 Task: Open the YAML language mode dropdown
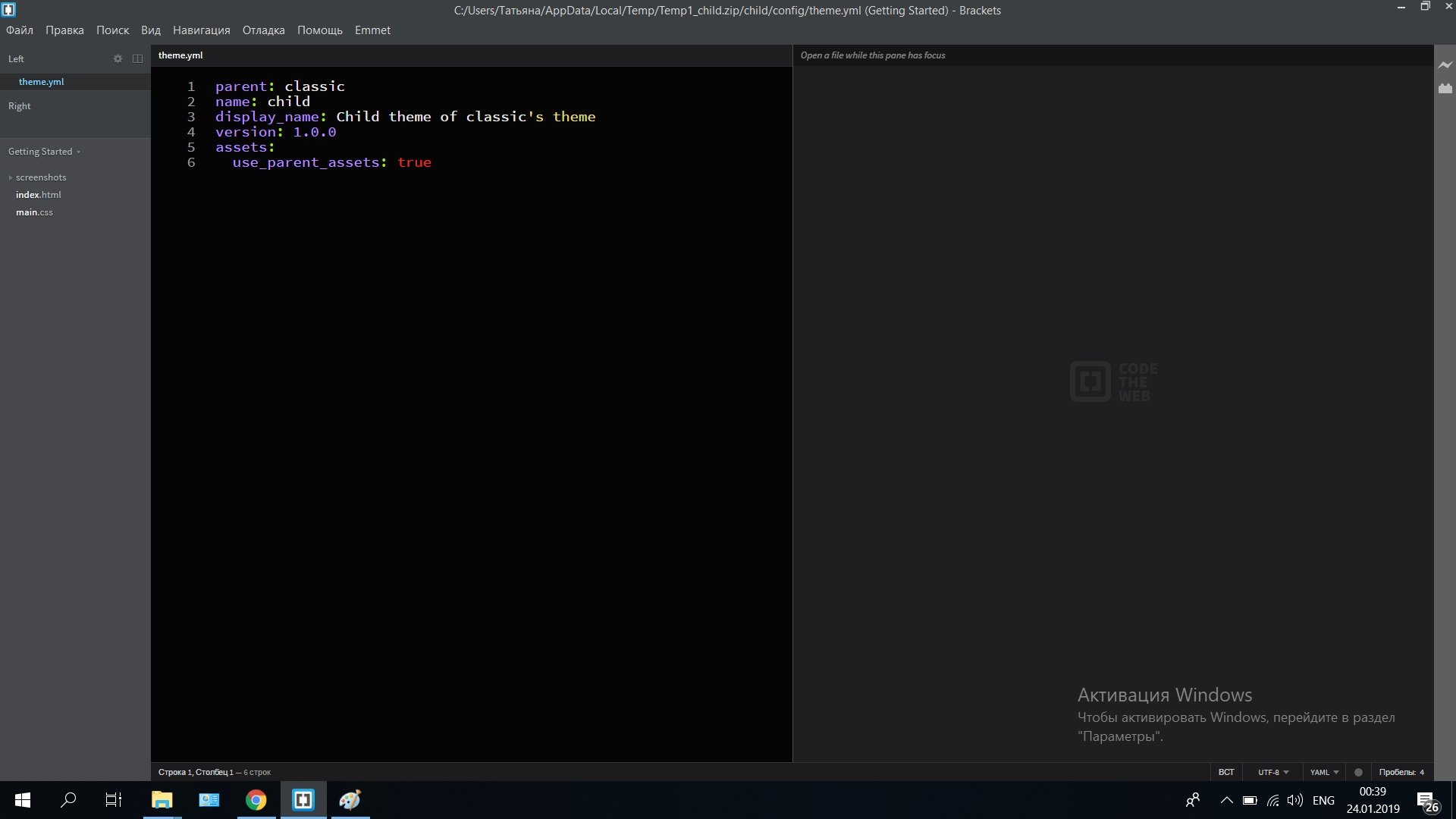[1324, 772]
